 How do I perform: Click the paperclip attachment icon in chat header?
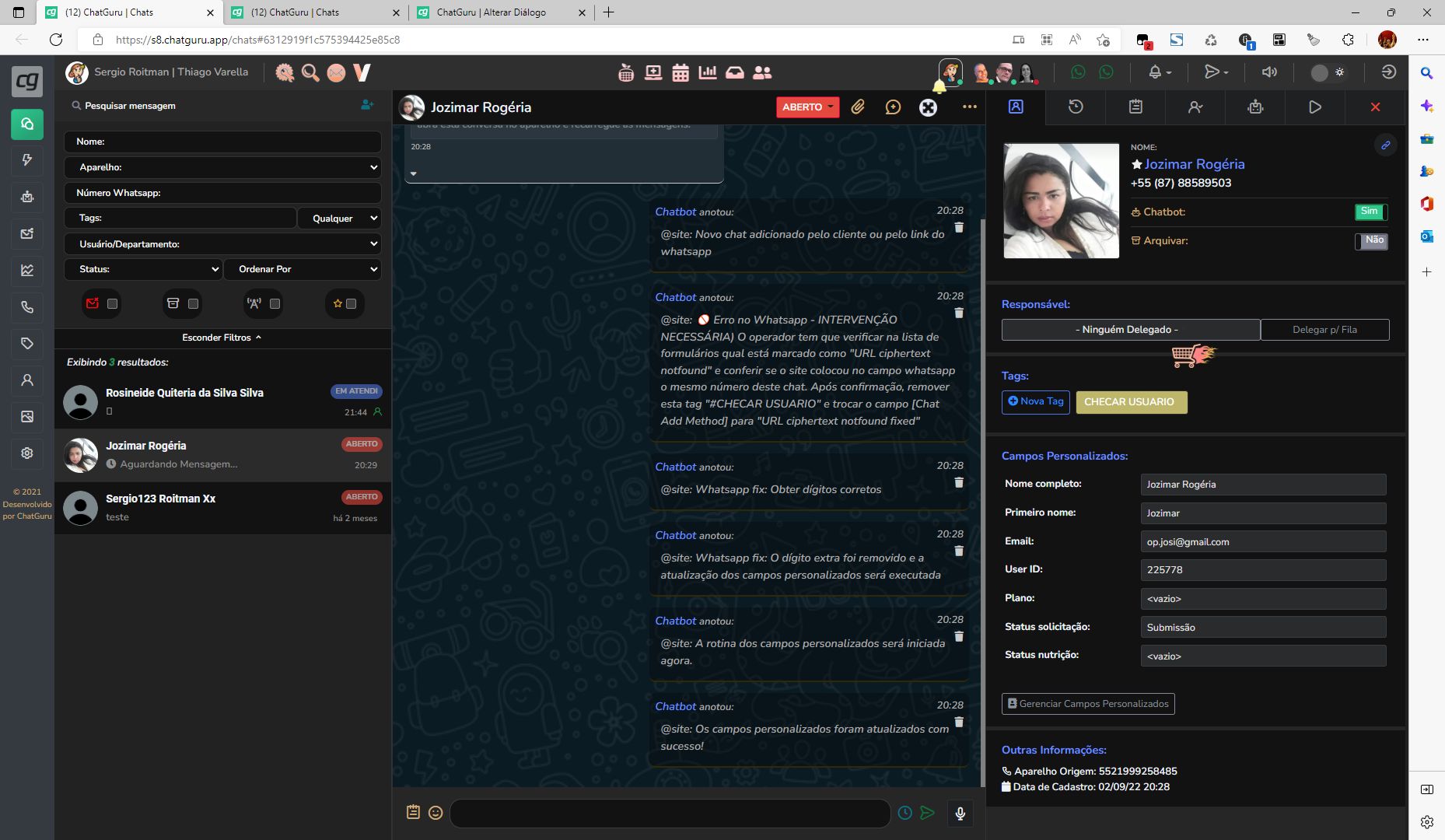(x=858, y=107)
